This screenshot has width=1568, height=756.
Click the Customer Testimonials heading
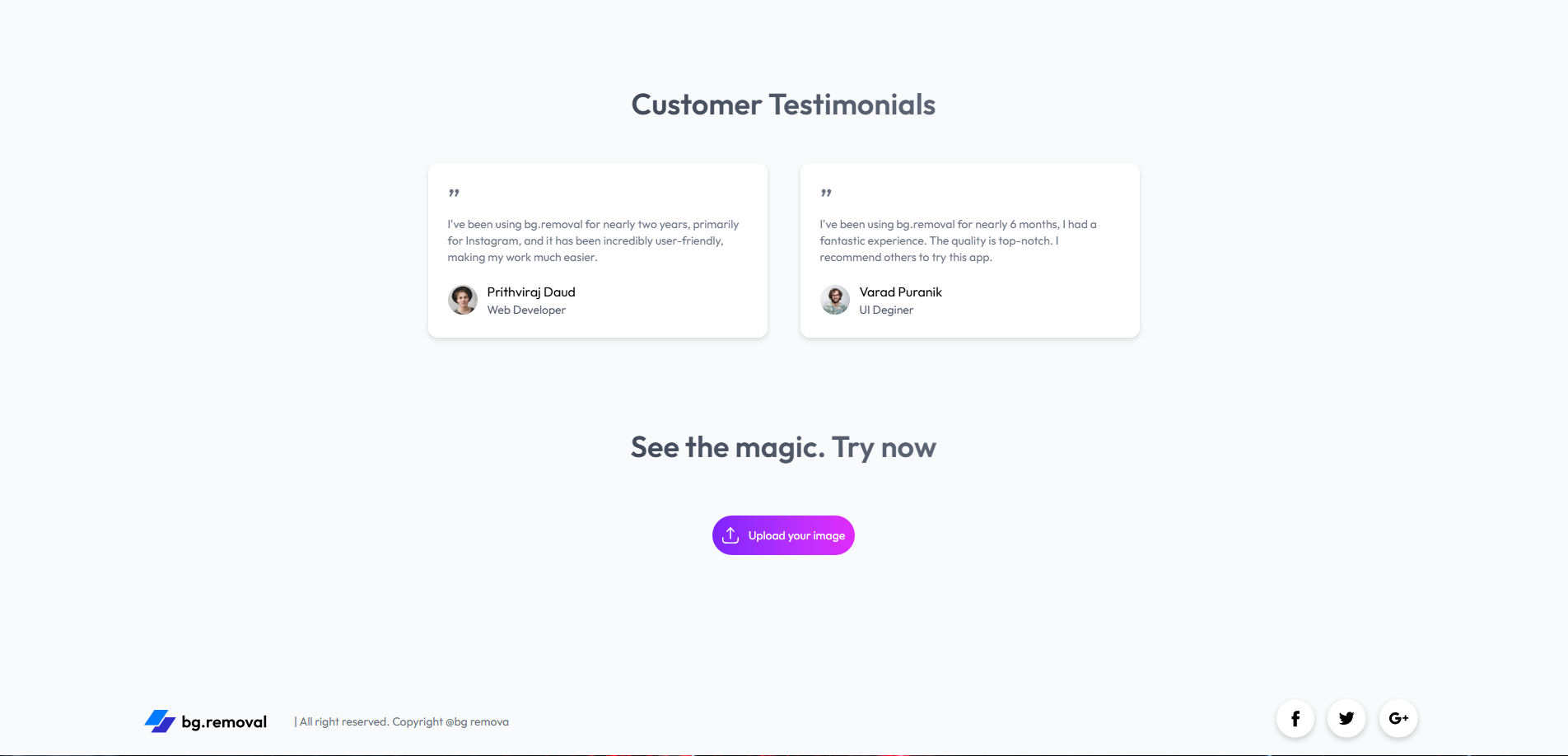click(x=783, y=105)
